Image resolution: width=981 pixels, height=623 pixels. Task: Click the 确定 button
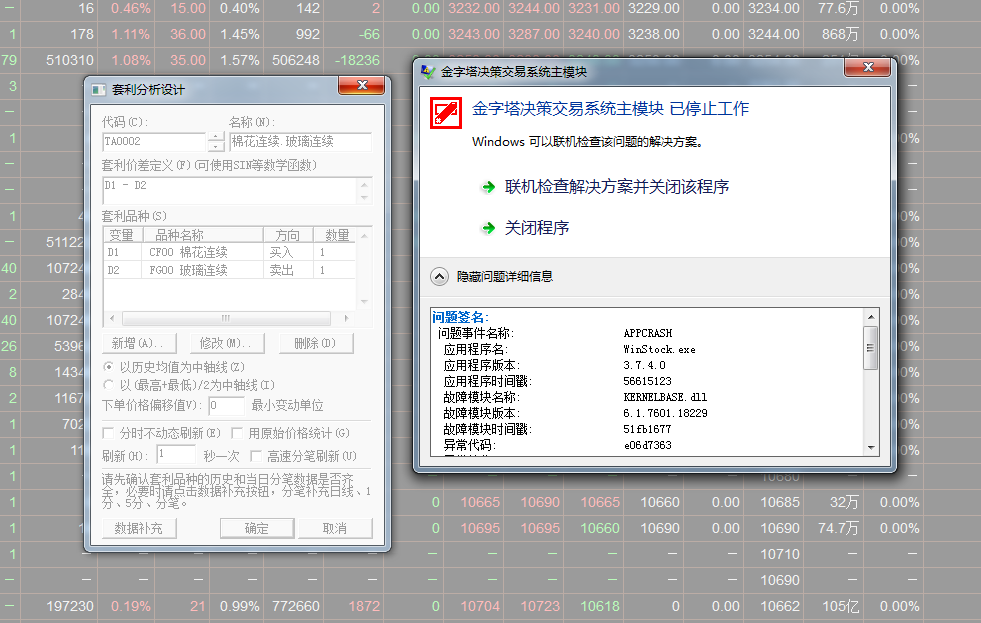tap(257, 529)
